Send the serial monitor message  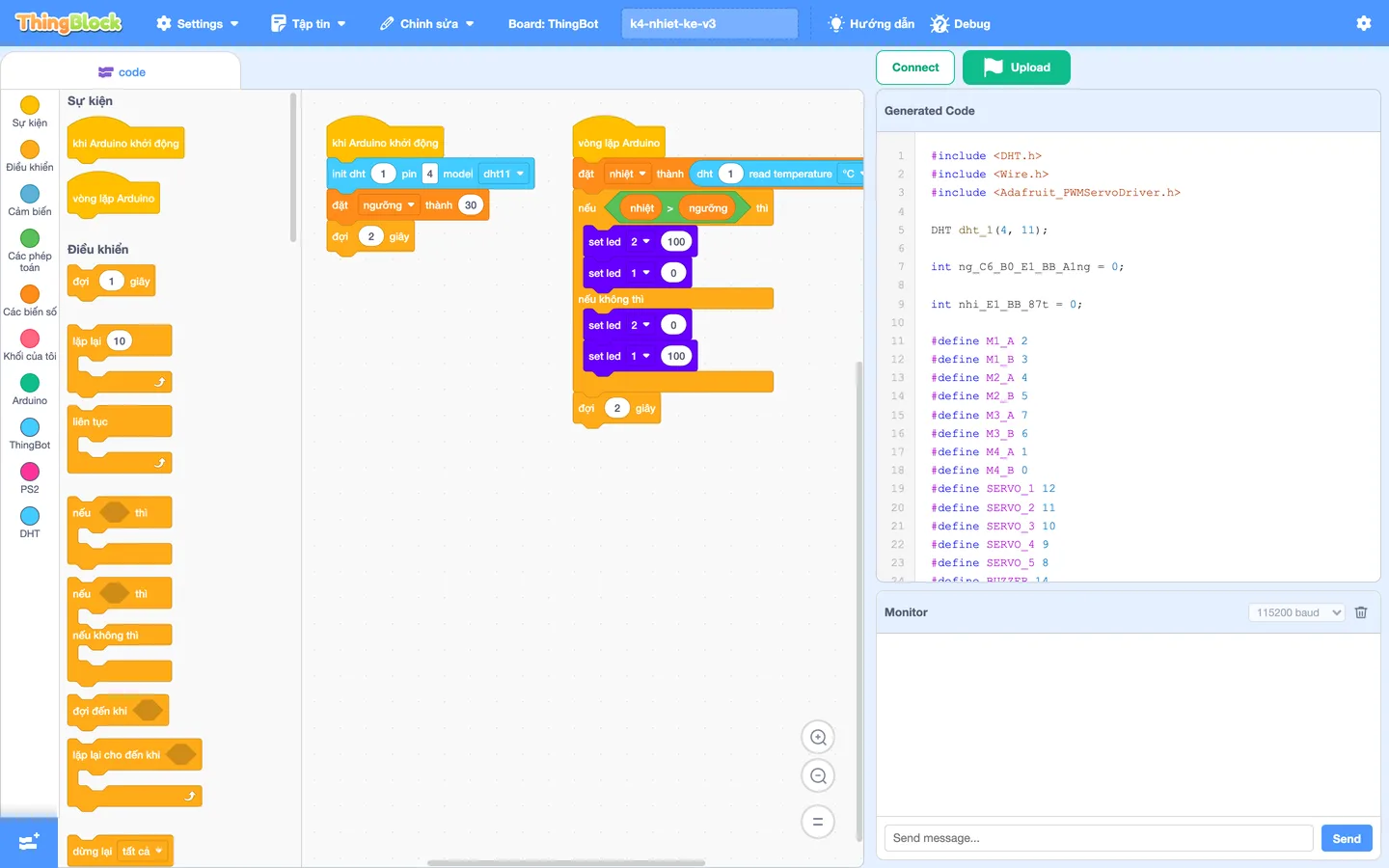[x=1347, y=838]
